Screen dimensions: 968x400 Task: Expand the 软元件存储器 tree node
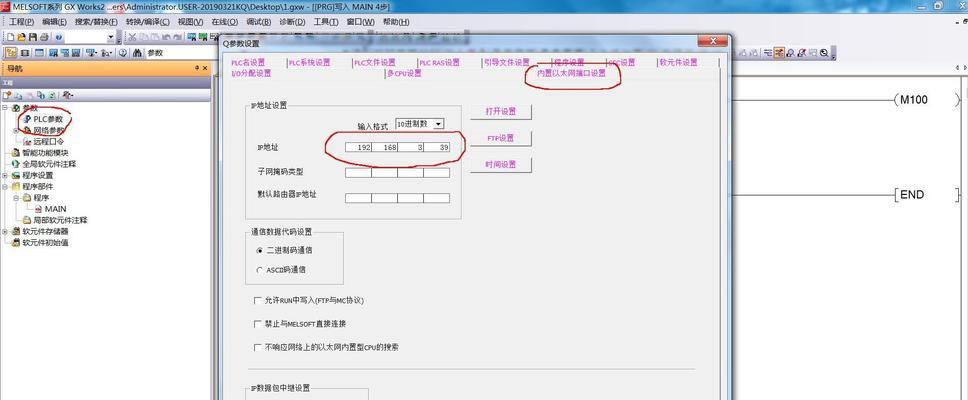6,231
